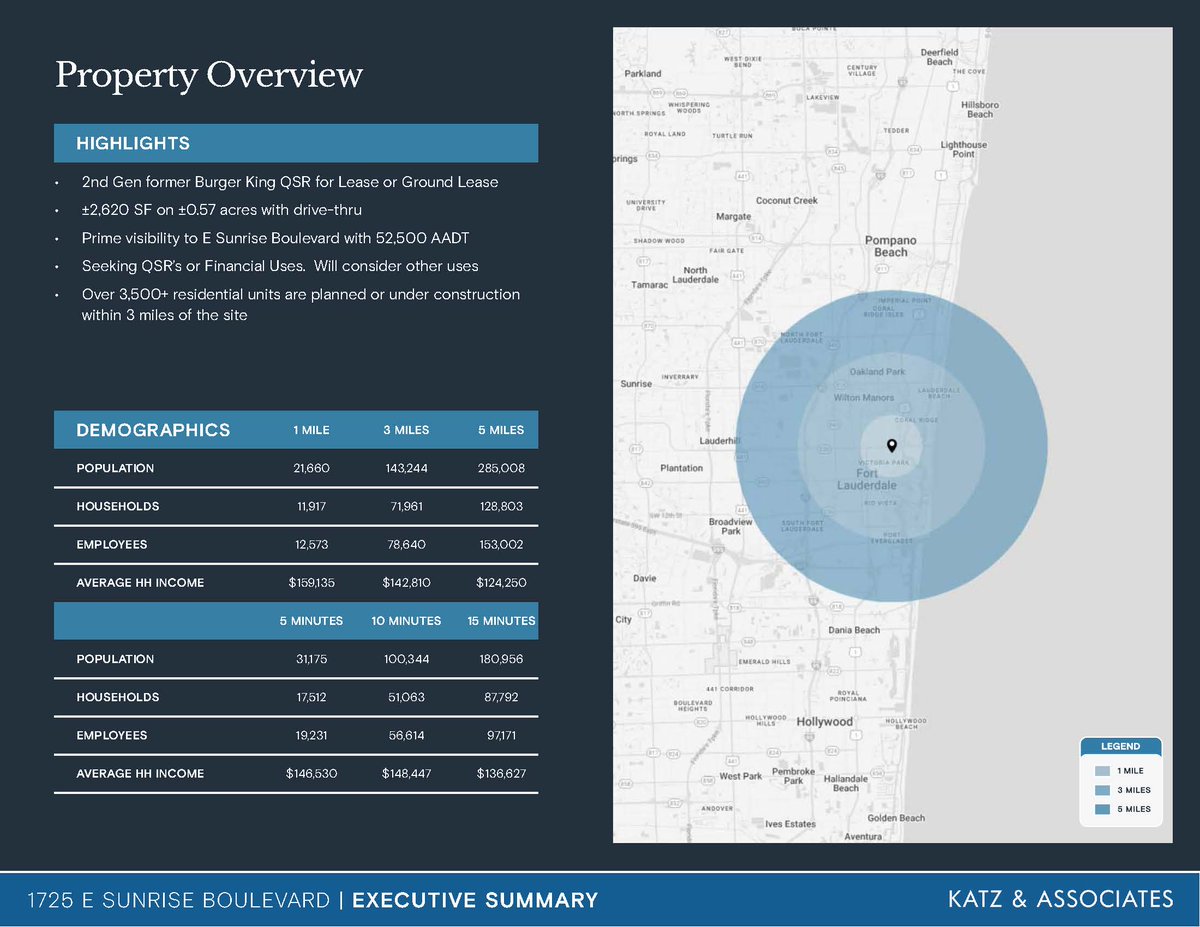Select the 10 MINUTES column header
The width and height of the screenshot is (1200, 927).
(x=406, y=621)
